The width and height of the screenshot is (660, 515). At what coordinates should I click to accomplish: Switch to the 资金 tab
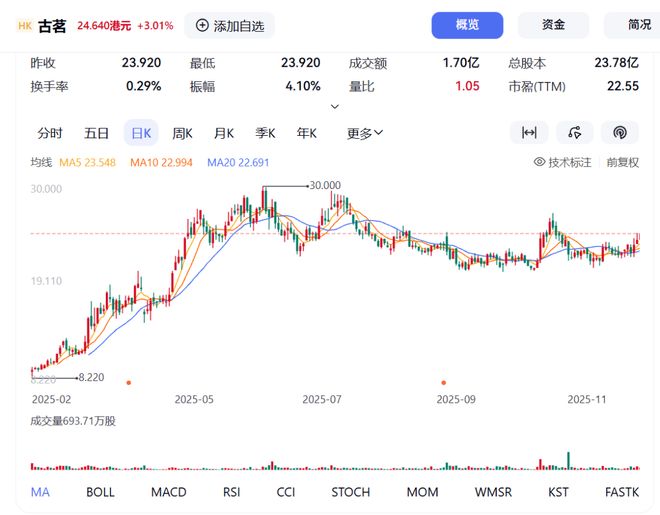pyautogui.click(x=553, y=25)
